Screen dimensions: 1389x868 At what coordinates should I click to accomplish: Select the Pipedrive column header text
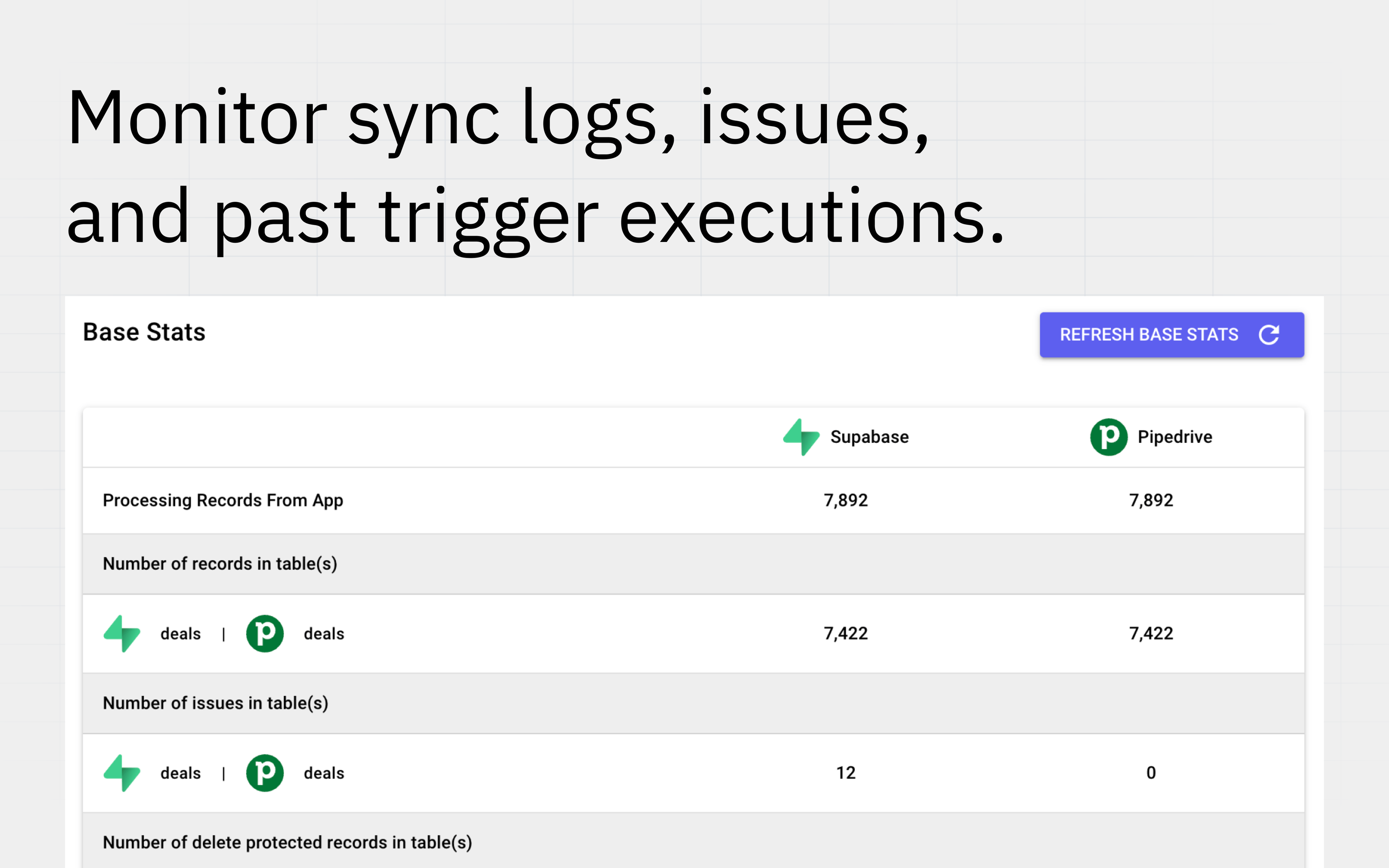coord(1175,437)
